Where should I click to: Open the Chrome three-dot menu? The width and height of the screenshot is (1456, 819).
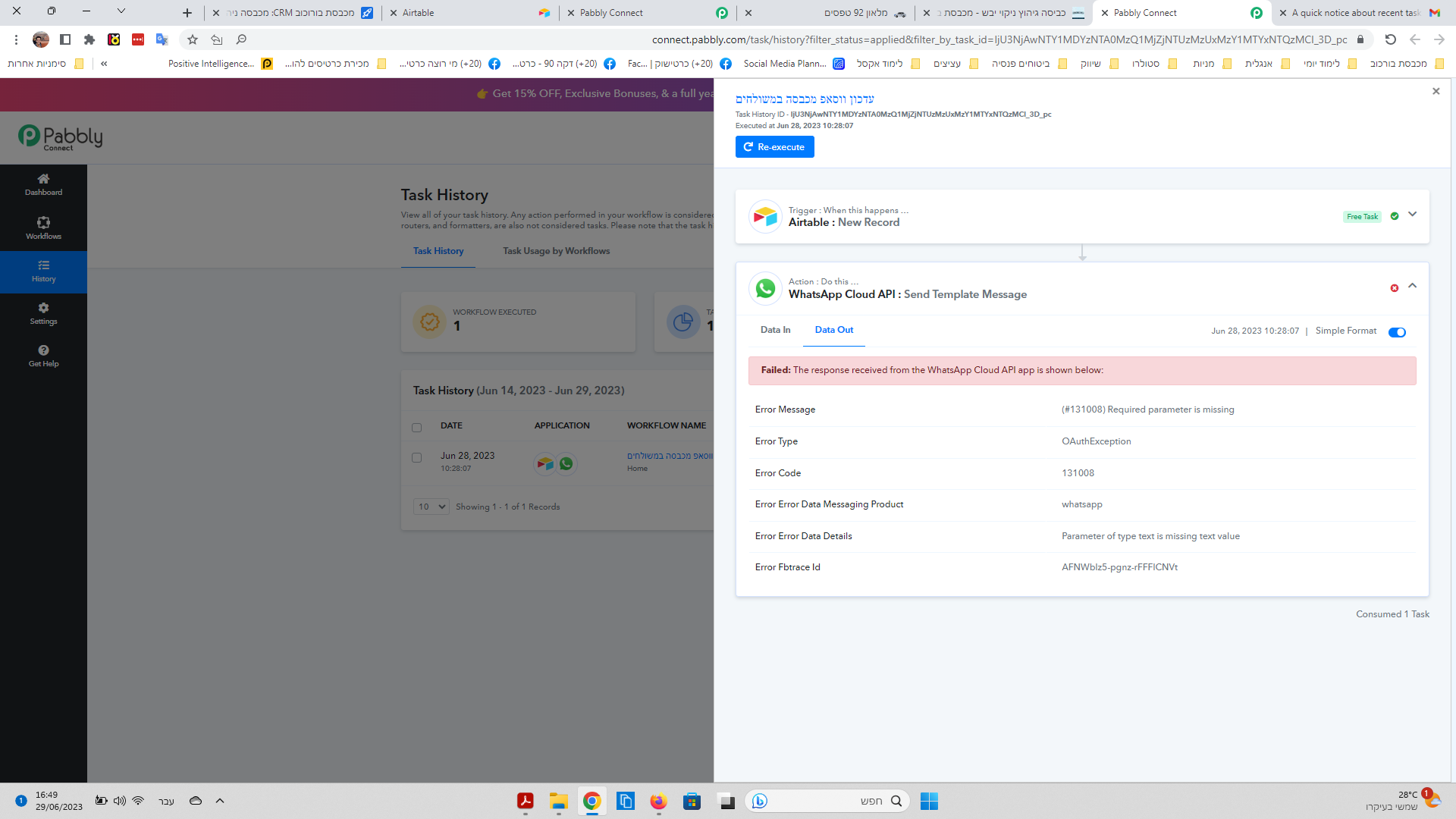[16, 39]
